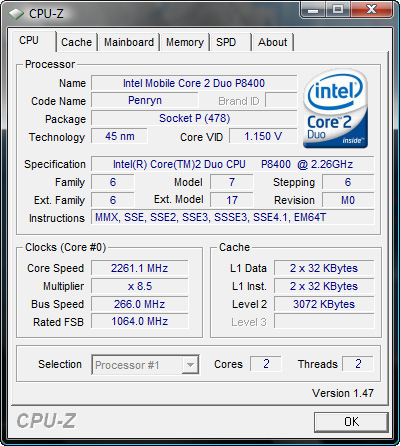
Task: Maximize the CPU-Z window
Action: tap(338, 9)
